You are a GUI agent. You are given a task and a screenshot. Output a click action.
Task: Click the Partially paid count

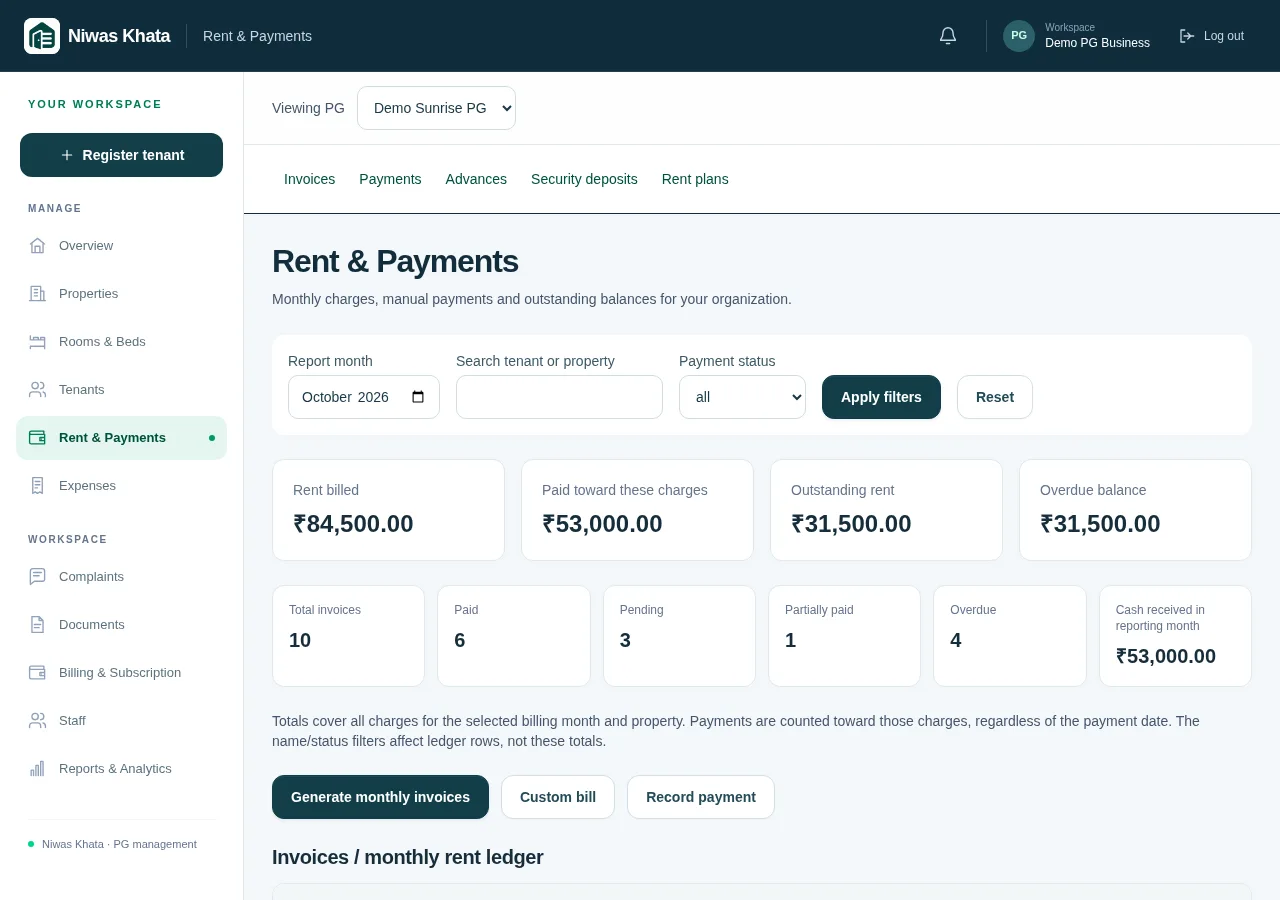click(790, 640)
